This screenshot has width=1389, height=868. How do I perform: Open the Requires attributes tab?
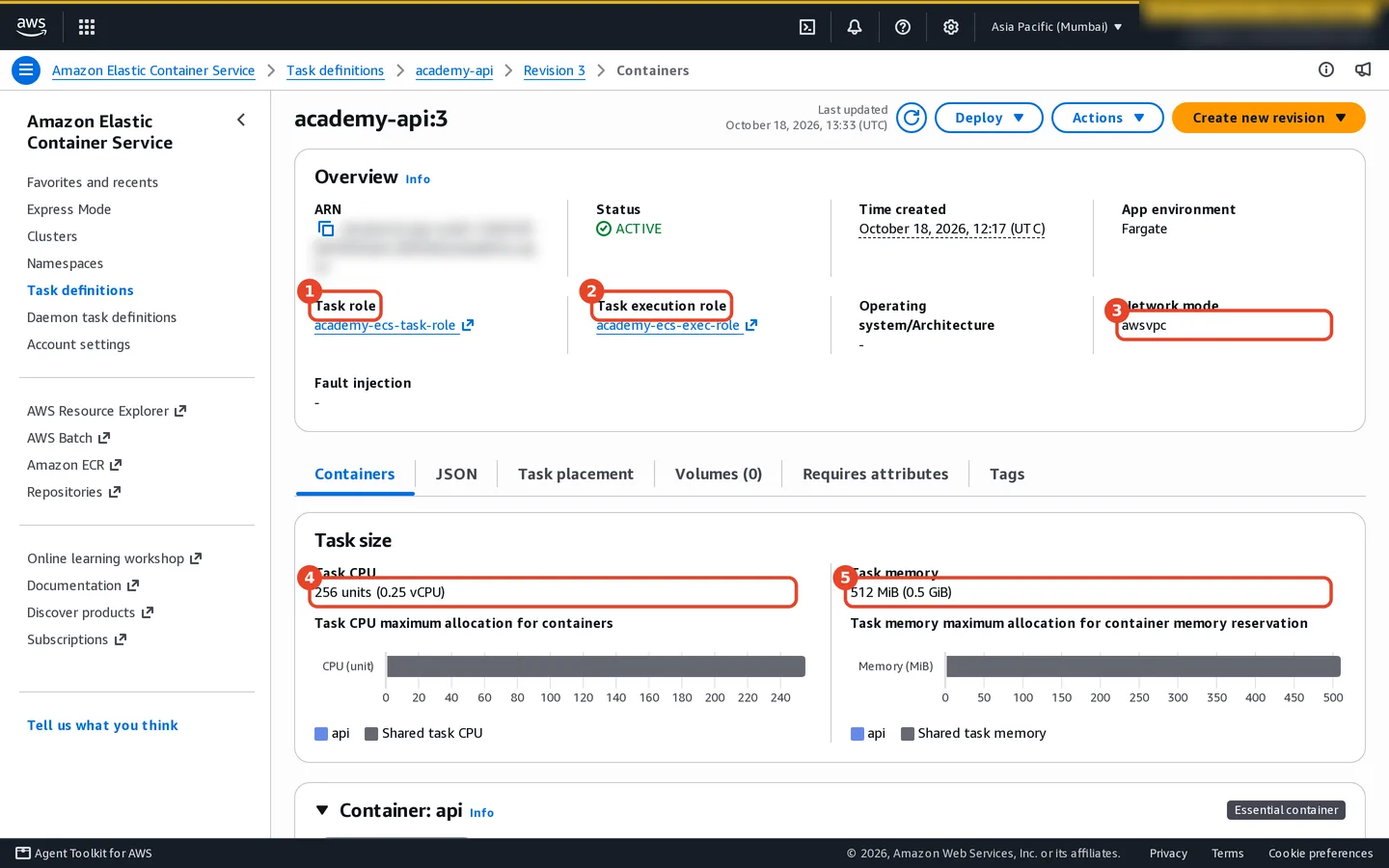coord(875,475)
